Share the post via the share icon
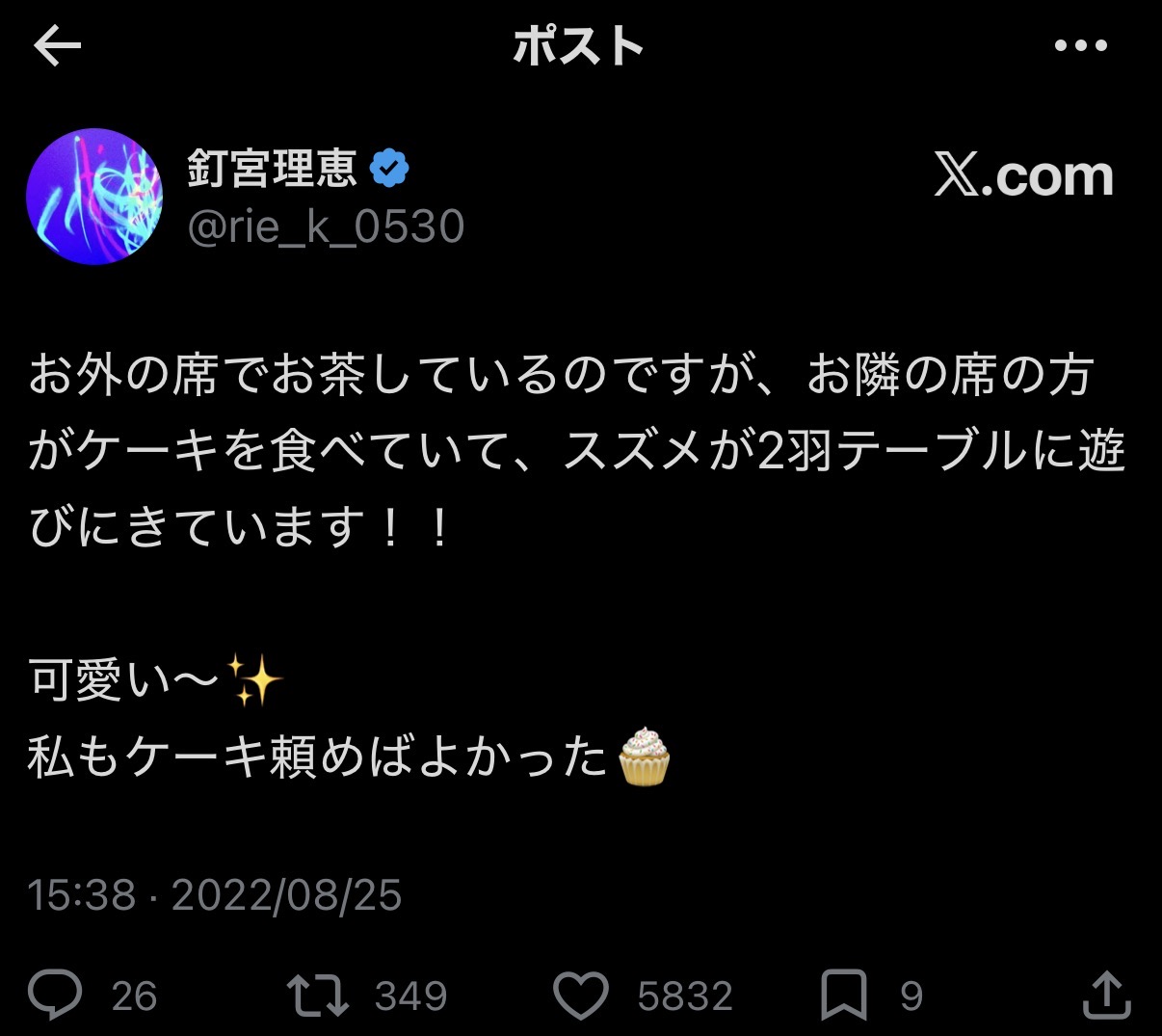Image resolution: width=1162 pixels, height=1036 pixels. pyautogui.click(x=1106, y=995)
